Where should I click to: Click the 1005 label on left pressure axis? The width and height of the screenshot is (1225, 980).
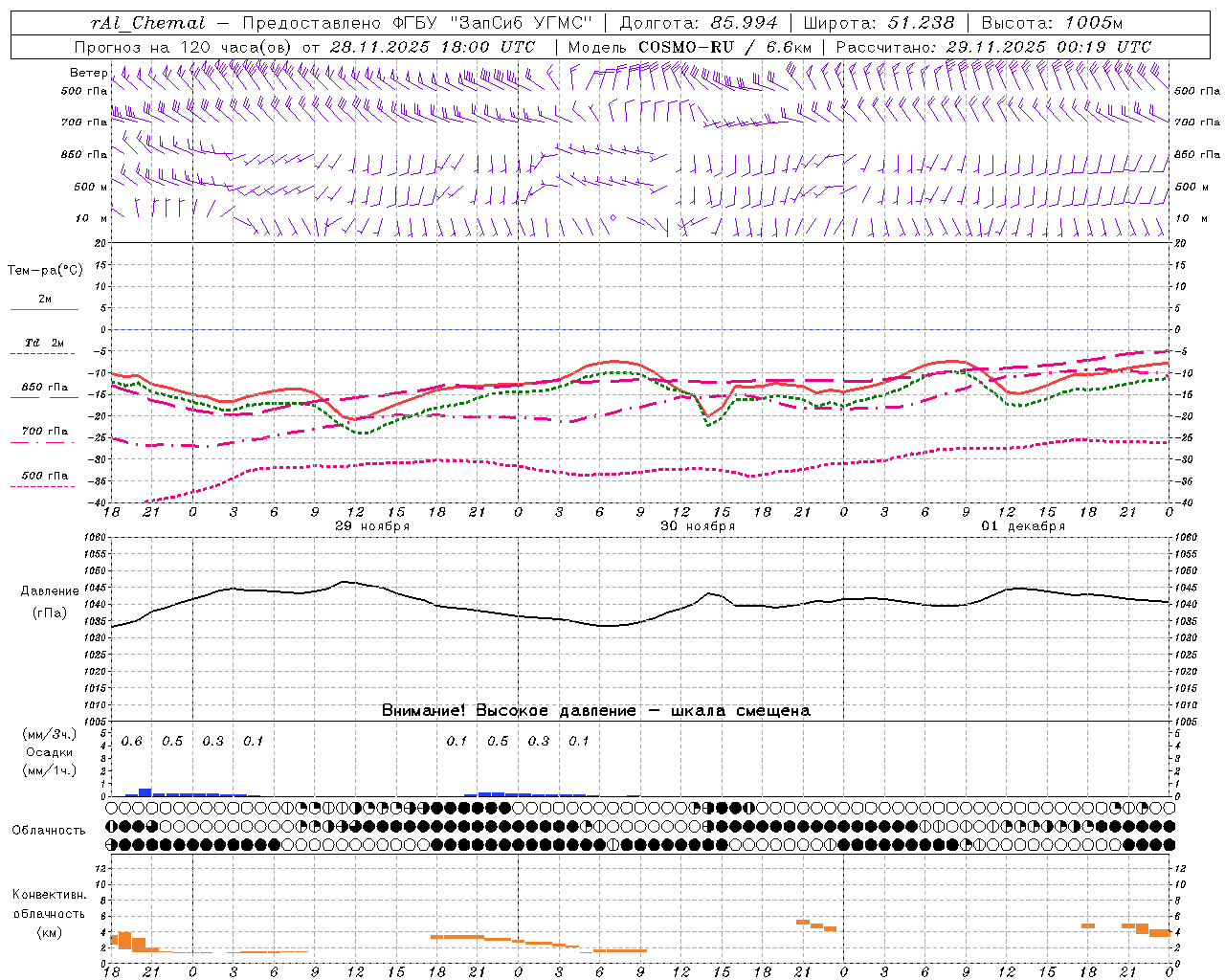[96, 722]
